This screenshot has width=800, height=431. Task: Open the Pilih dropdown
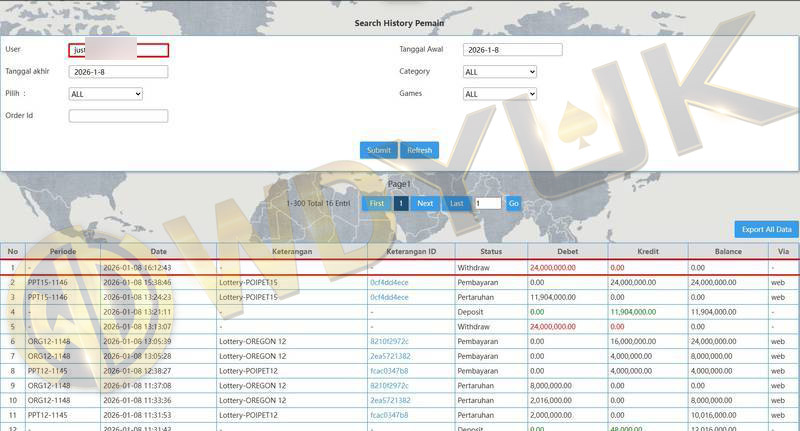click(106, 94)
